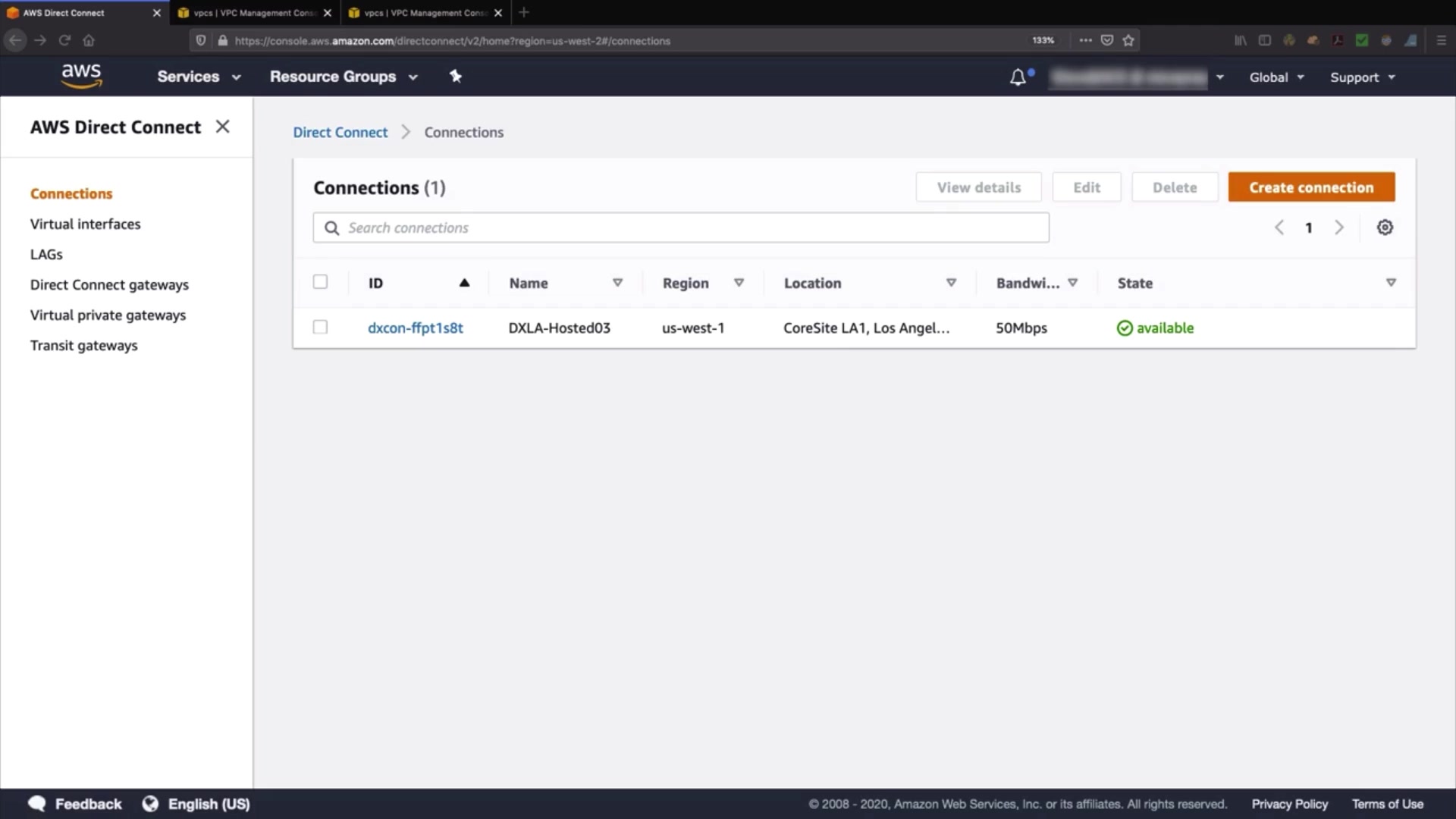Expand the Services dropdown menu

[x=199, y=77]
